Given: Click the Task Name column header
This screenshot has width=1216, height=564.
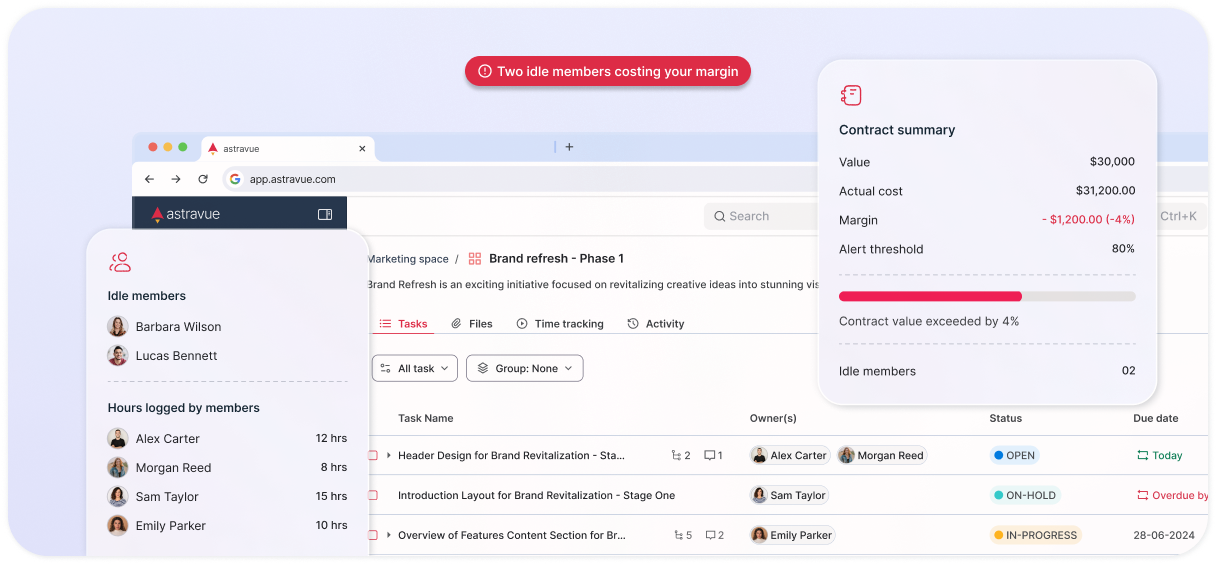Looking at the screenshot, I should [x=425, y=418].
